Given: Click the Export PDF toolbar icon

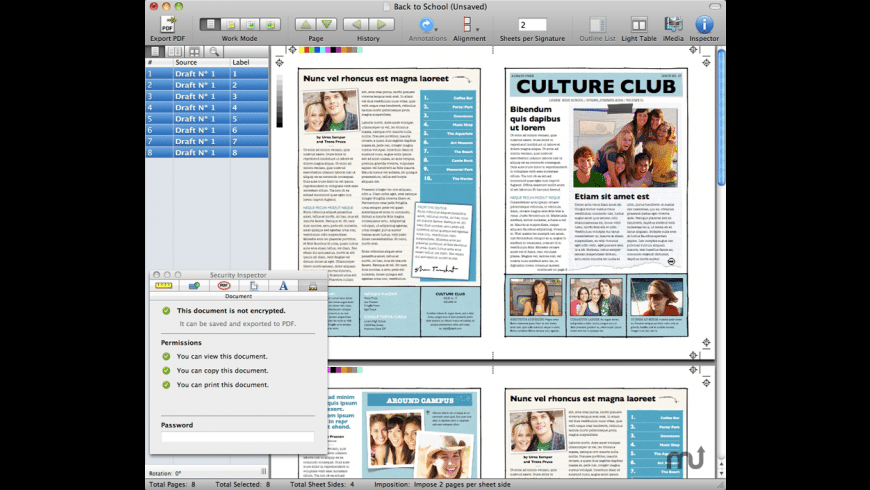Looking at the screenshot, I should point(168,24).
